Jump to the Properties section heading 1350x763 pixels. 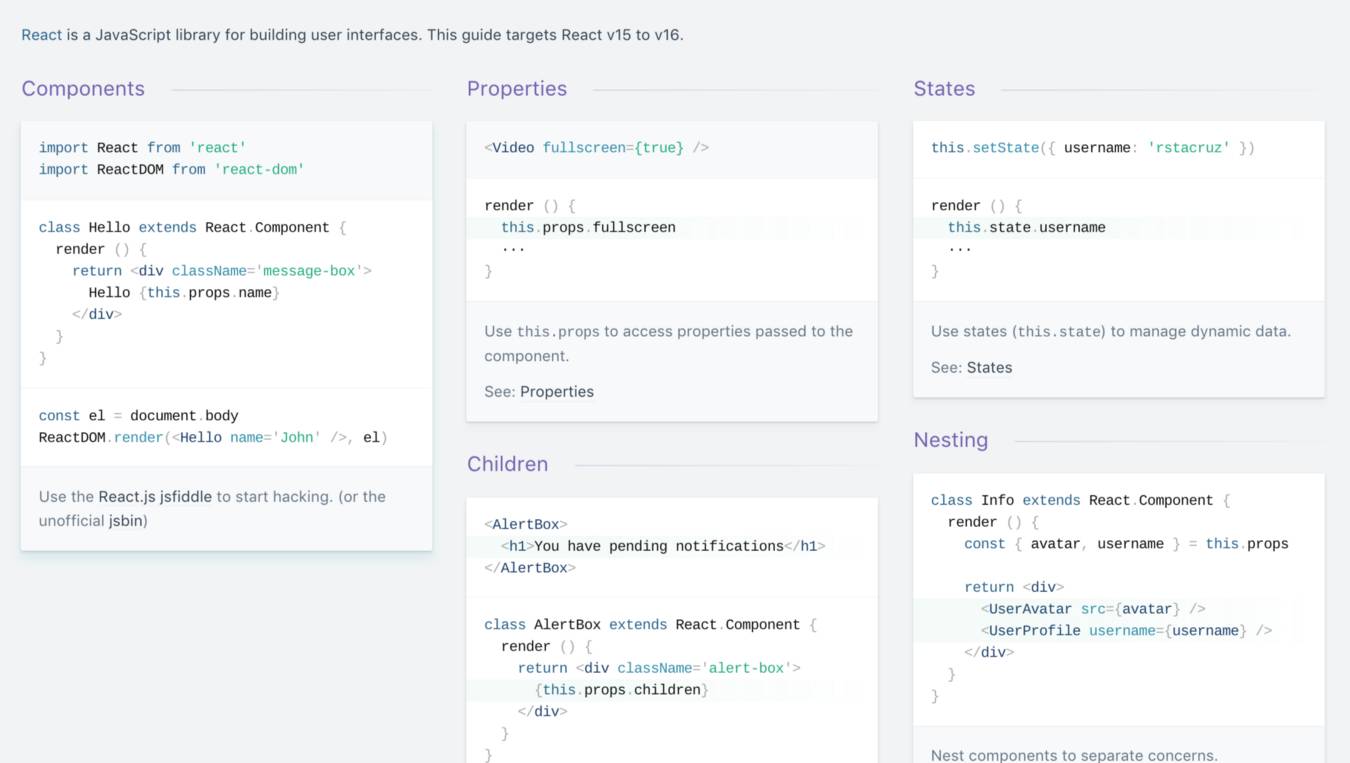(x=517, y=89)
